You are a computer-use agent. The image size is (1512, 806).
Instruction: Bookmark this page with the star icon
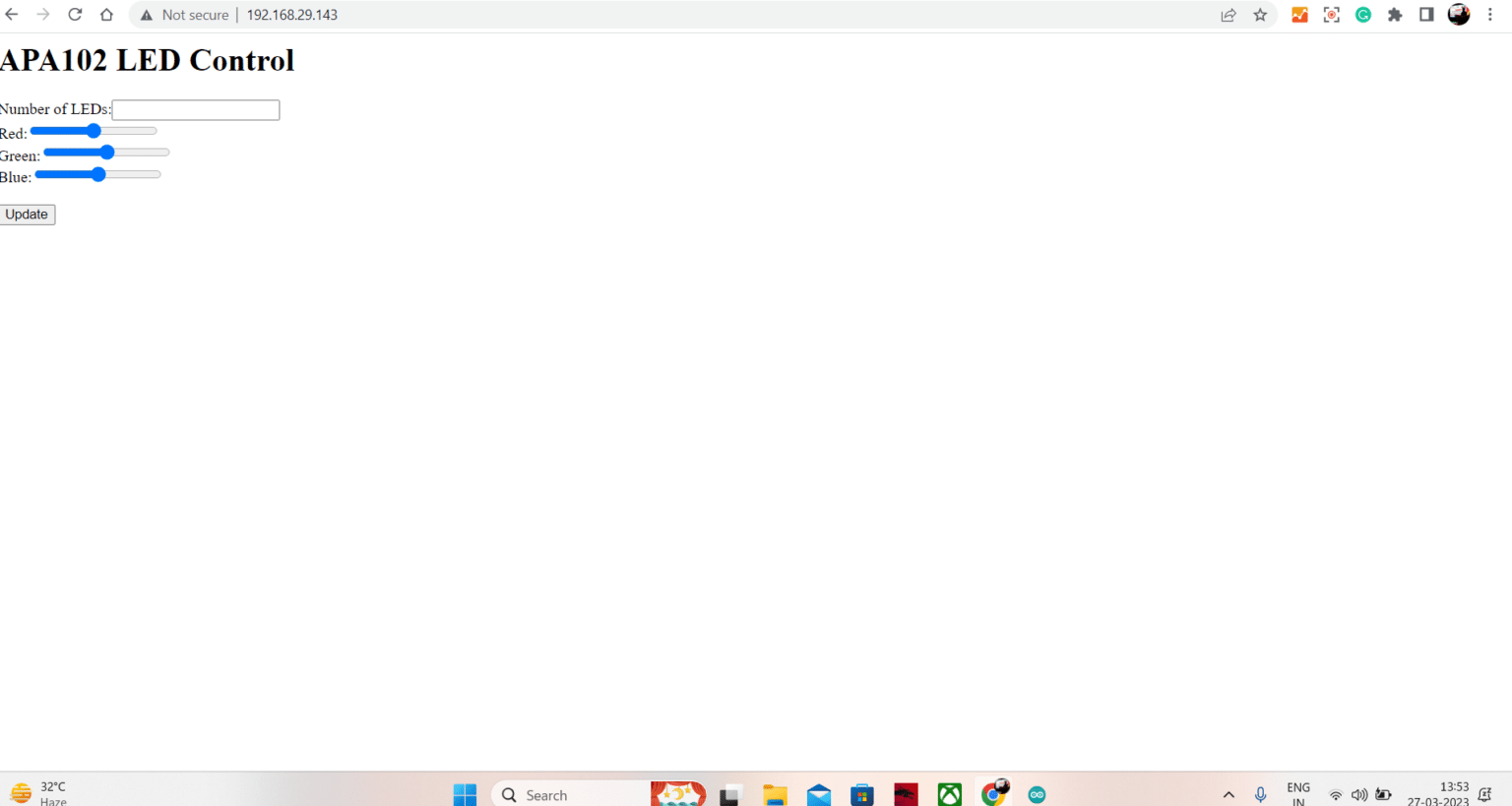tap(1260, 15)
